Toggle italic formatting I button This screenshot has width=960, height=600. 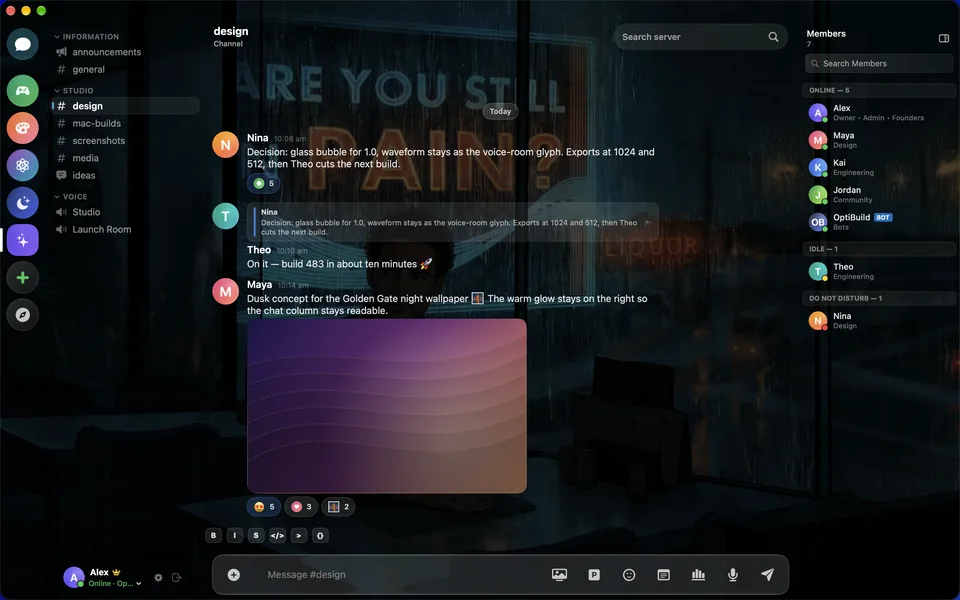(234, 535)
